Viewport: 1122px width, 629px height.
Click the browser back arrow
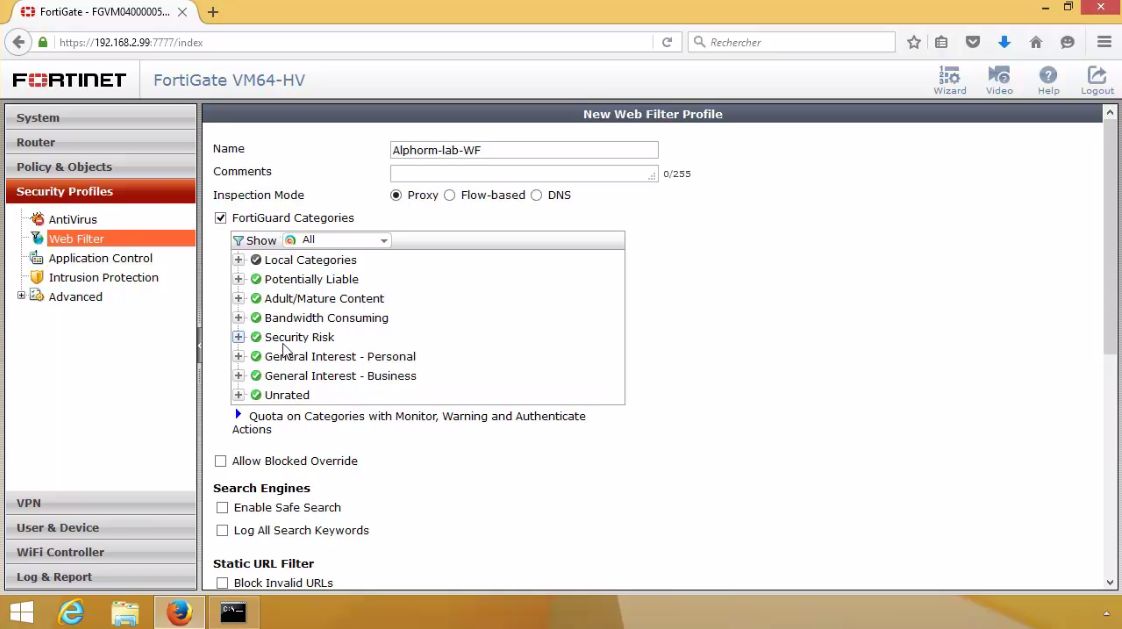click(19, 42)
